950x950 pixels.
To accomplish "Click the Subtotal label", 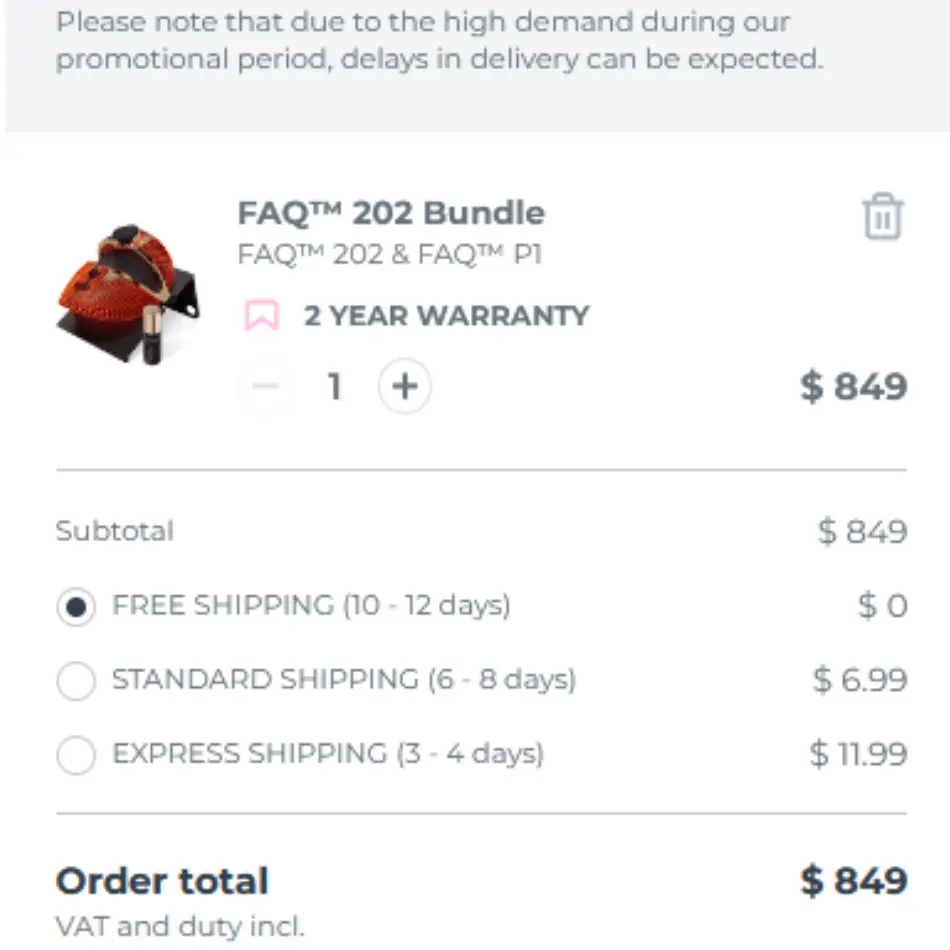I will tap(115, 531).
